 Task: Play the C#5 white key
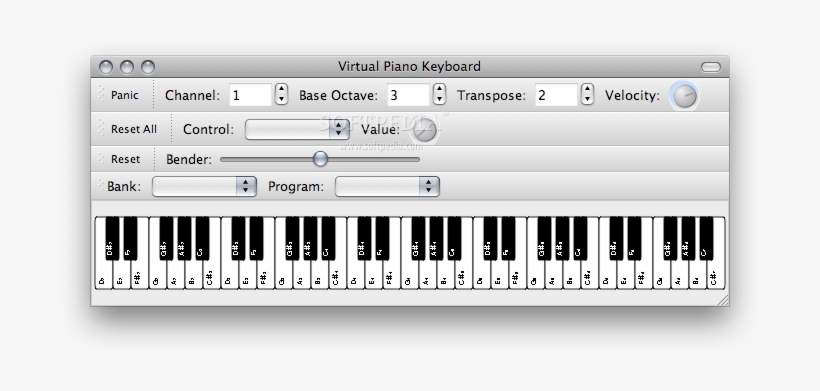[x=464, y=275]
